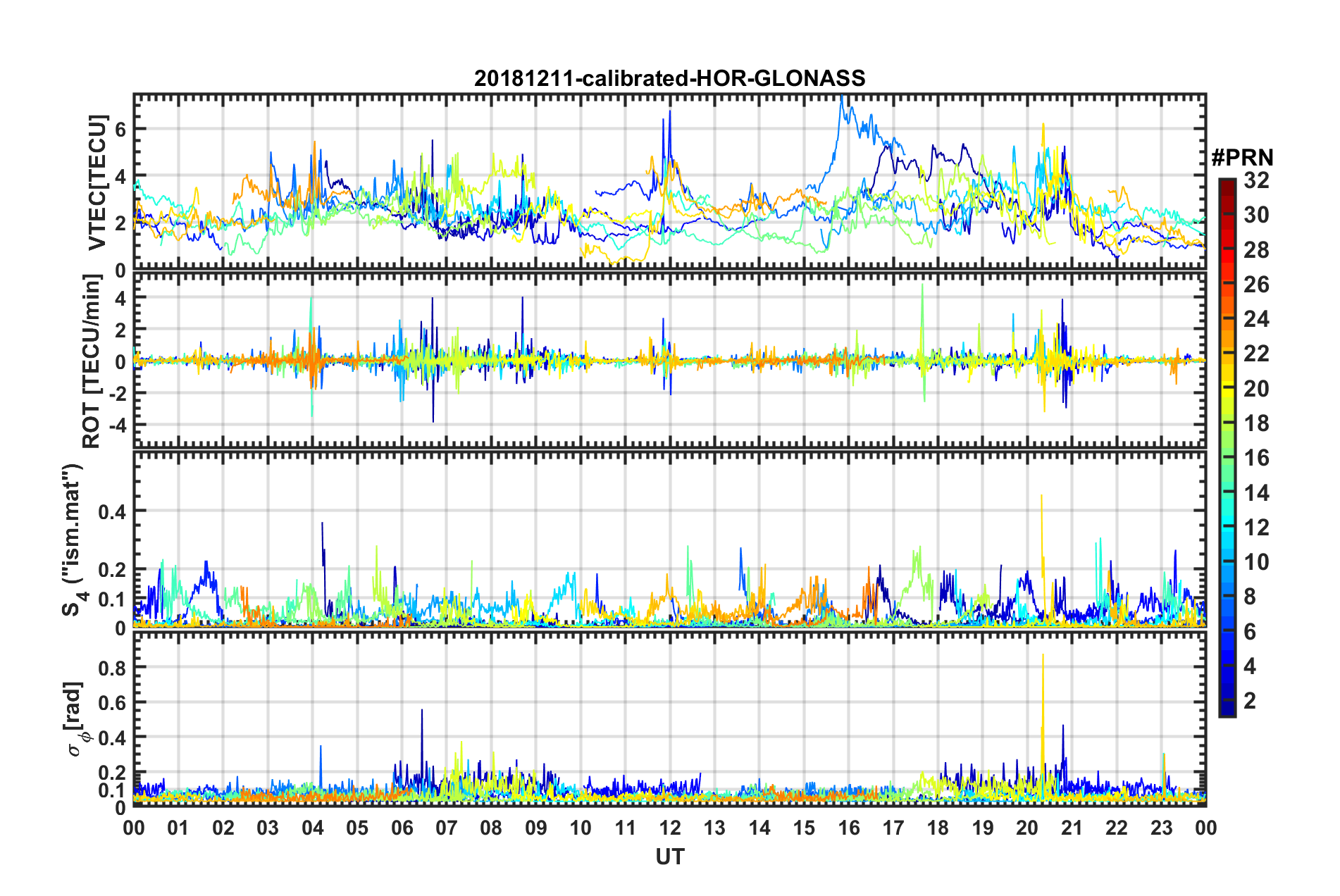This screenshot has height=896, width=1340.
Task: Click x-axis hour label 11
Action: 626,828
